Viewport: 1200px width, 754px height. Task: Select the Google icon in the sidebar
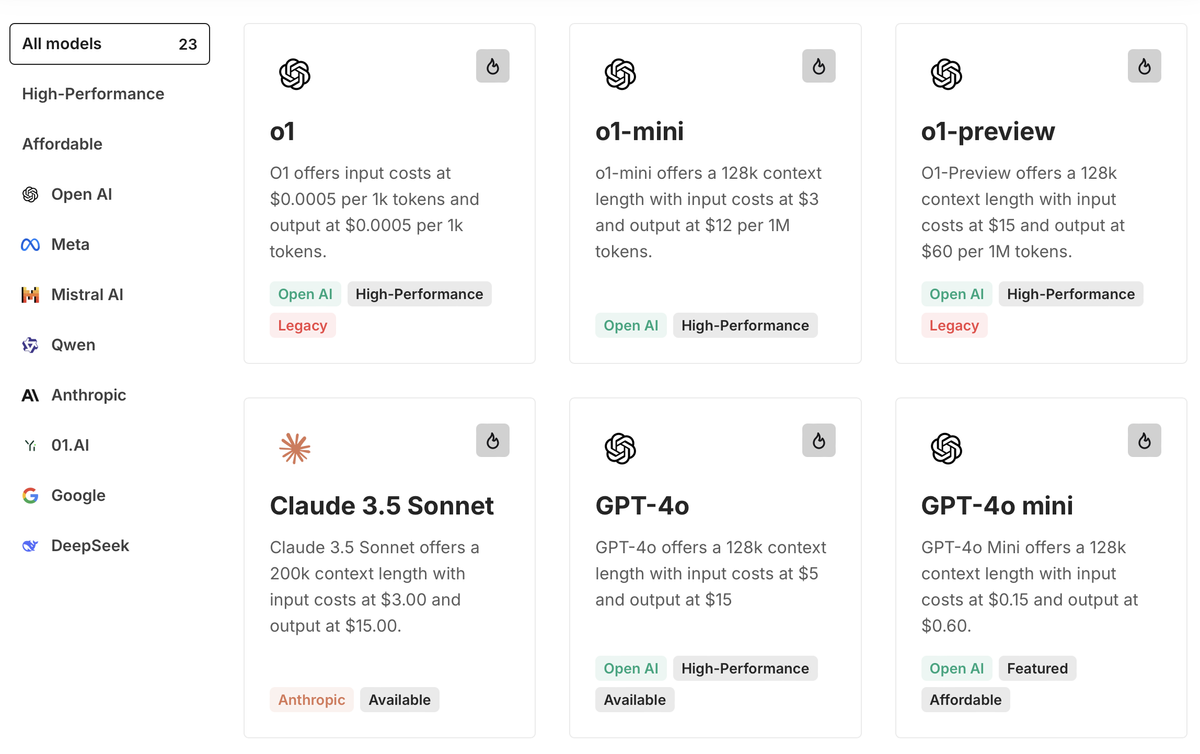pyautogui.click(x=30, y=495)
